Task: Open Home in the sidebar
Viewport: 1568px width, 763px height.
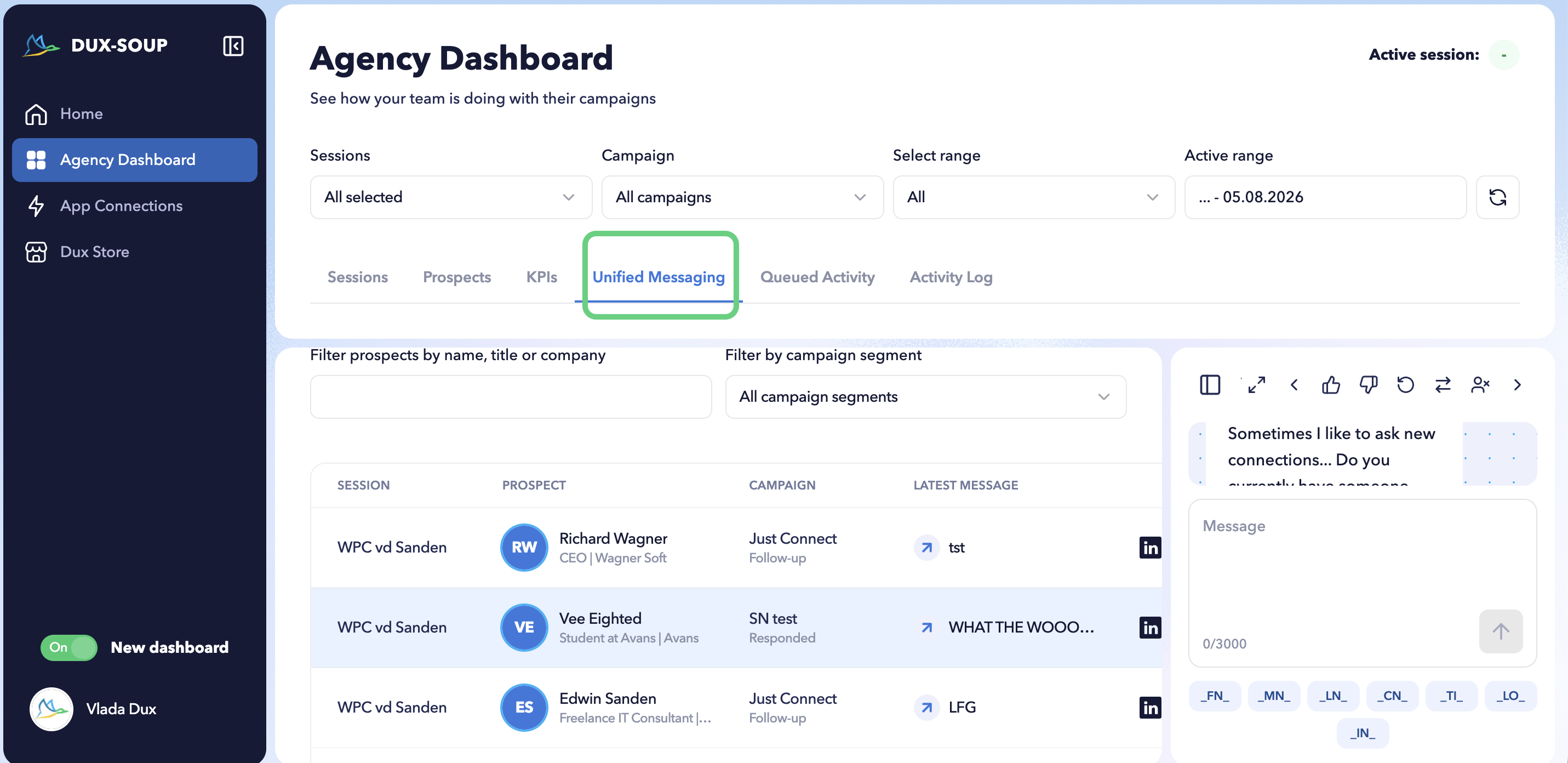Action: pos(135,114)
